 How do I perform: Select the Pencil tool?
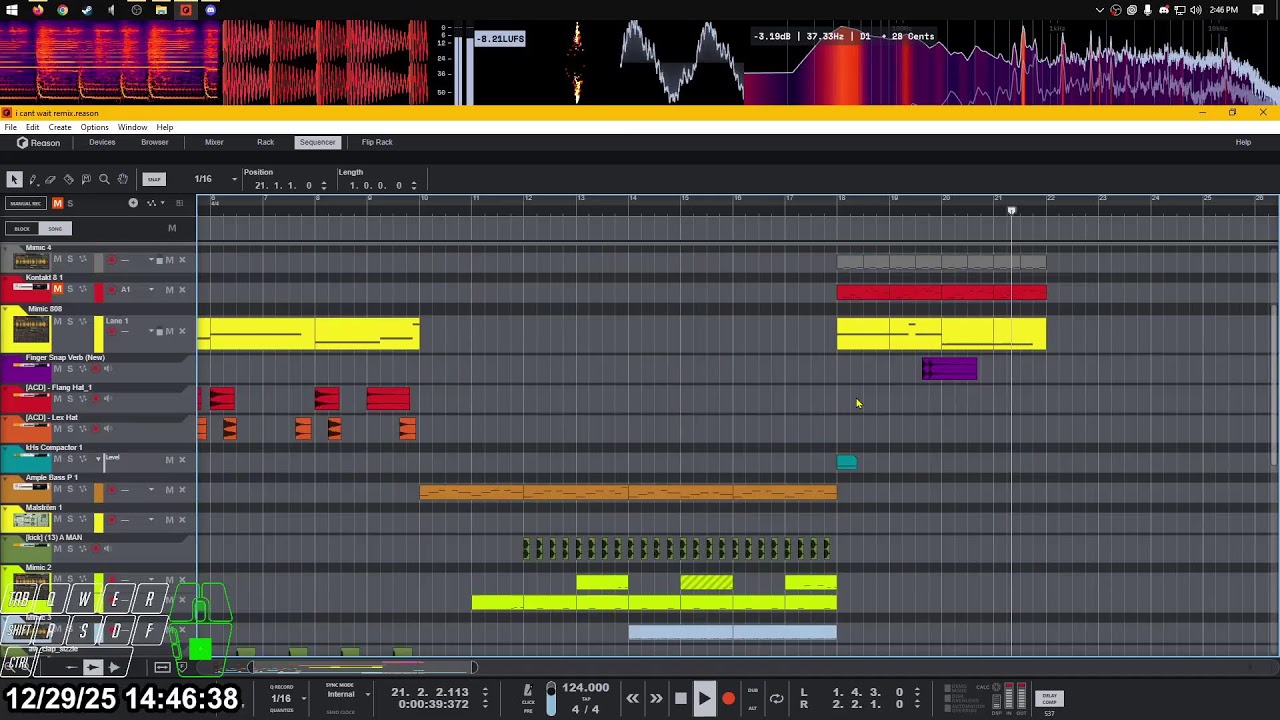33,179
